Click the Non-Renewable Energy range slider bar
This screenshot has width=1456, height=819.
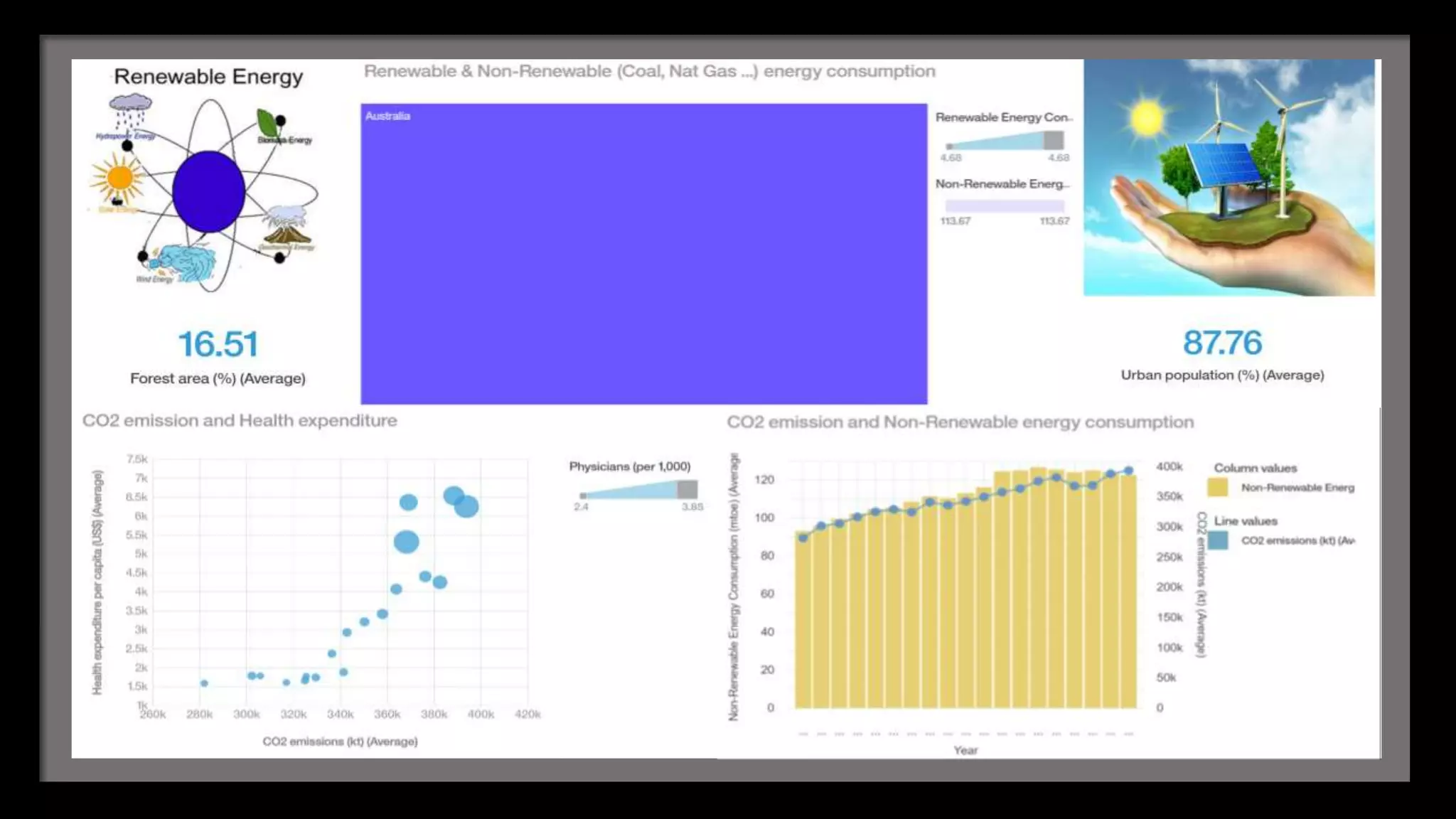point(1004,206)
